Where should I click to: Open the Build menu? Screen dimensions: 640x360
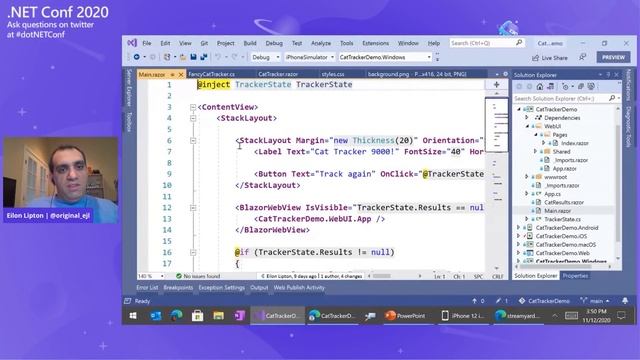[250, 43]
